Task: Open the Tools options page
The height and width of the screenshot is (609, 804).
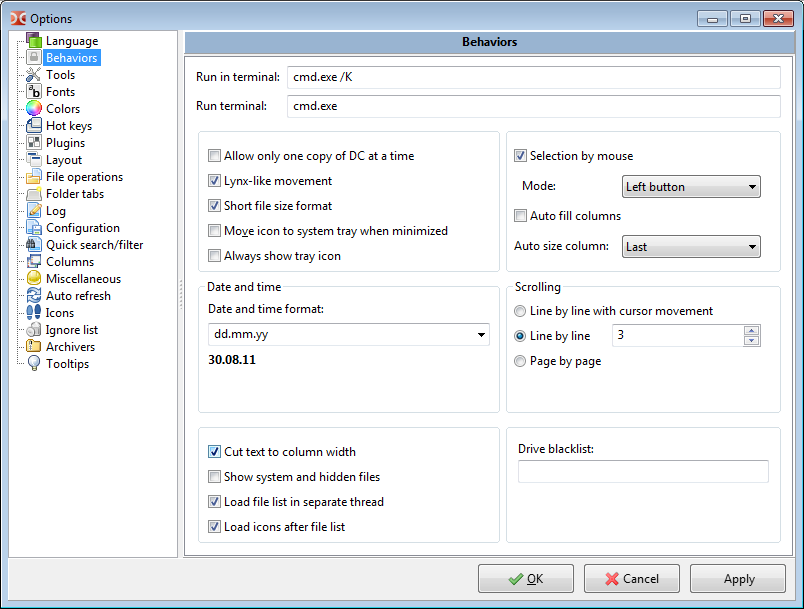Action: [x=61, y=75]
